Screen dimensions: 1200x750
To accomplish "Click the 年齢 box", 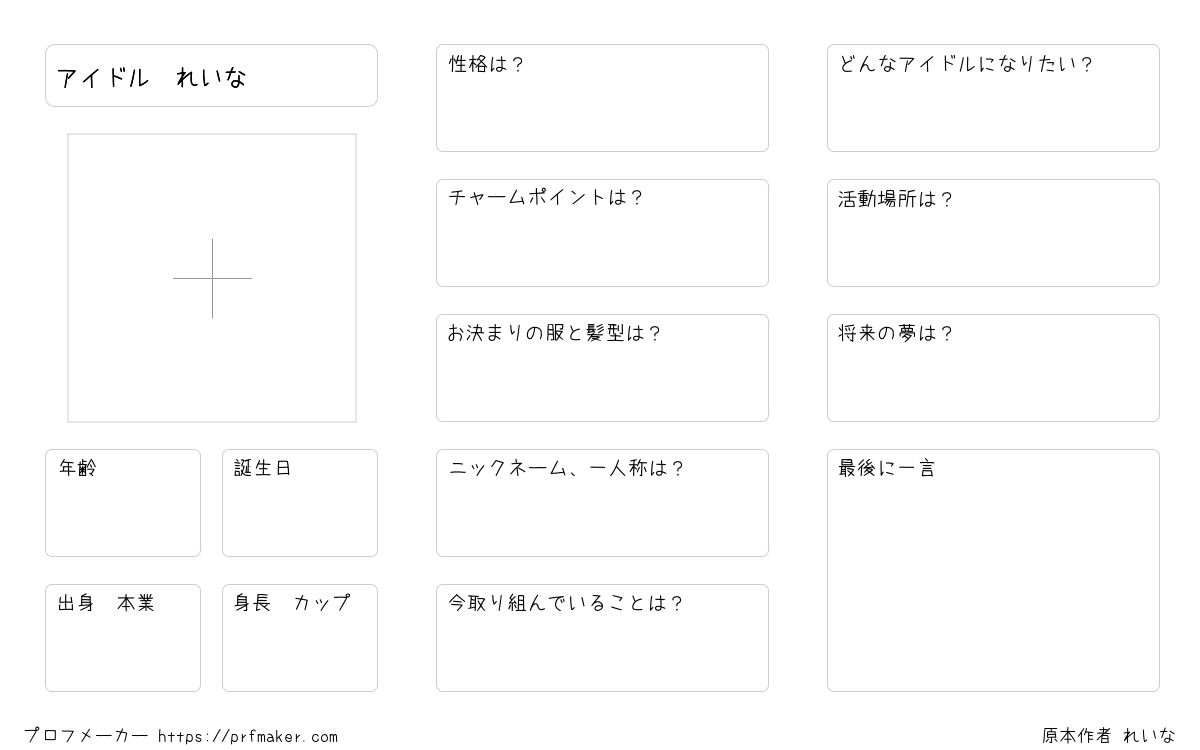I will pyautogui.click(x=123, y=503).
